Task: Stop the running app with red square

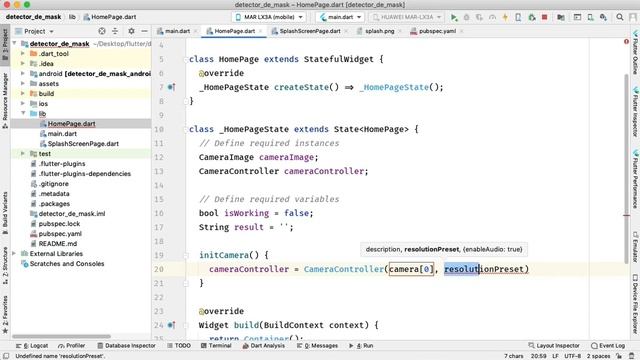Action: click(544, 17)
